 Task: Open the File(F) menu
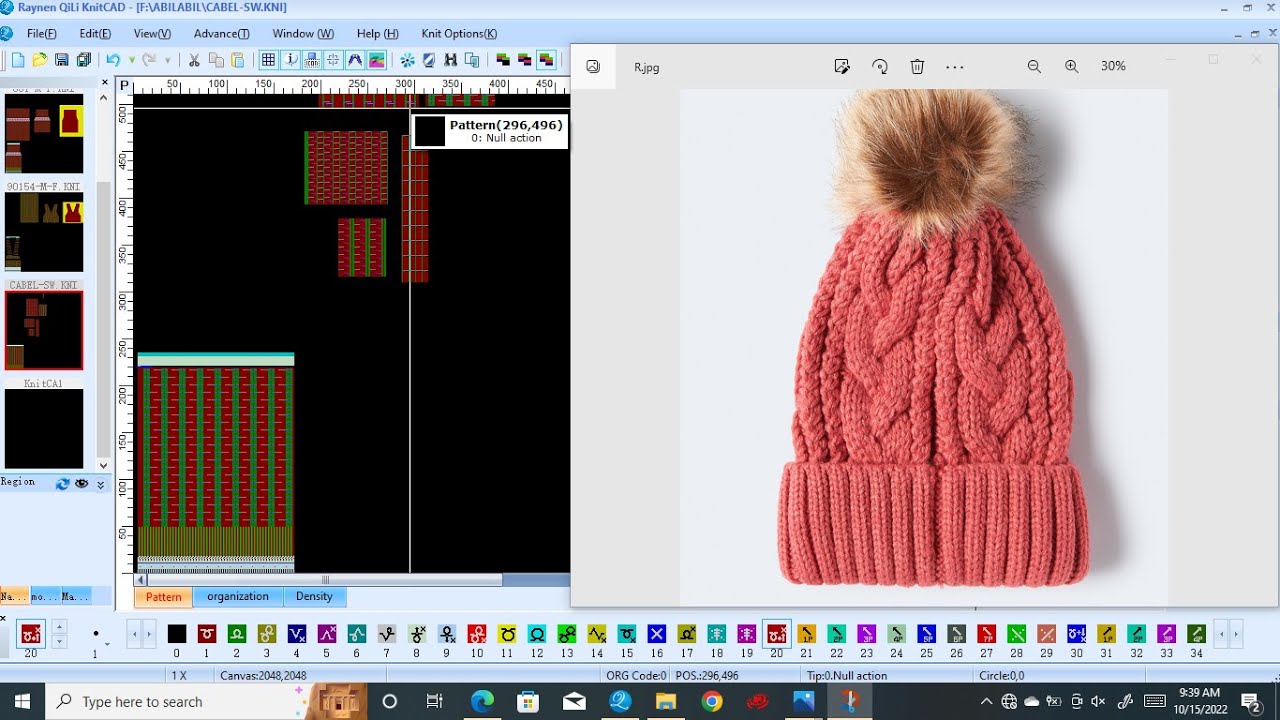coord(42,33)
